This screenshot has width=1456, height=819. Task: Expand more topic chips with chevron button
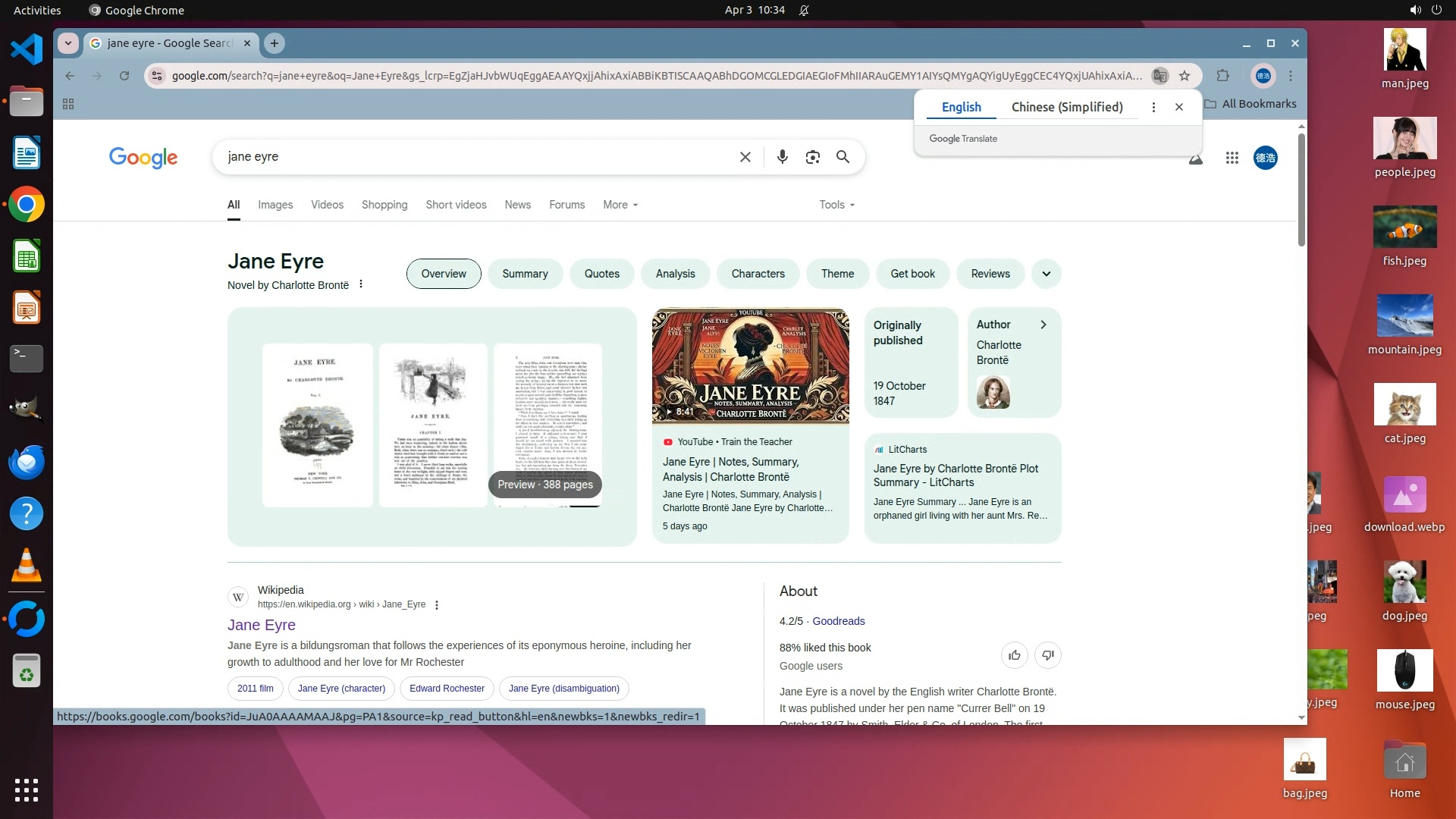(1046, 274)
